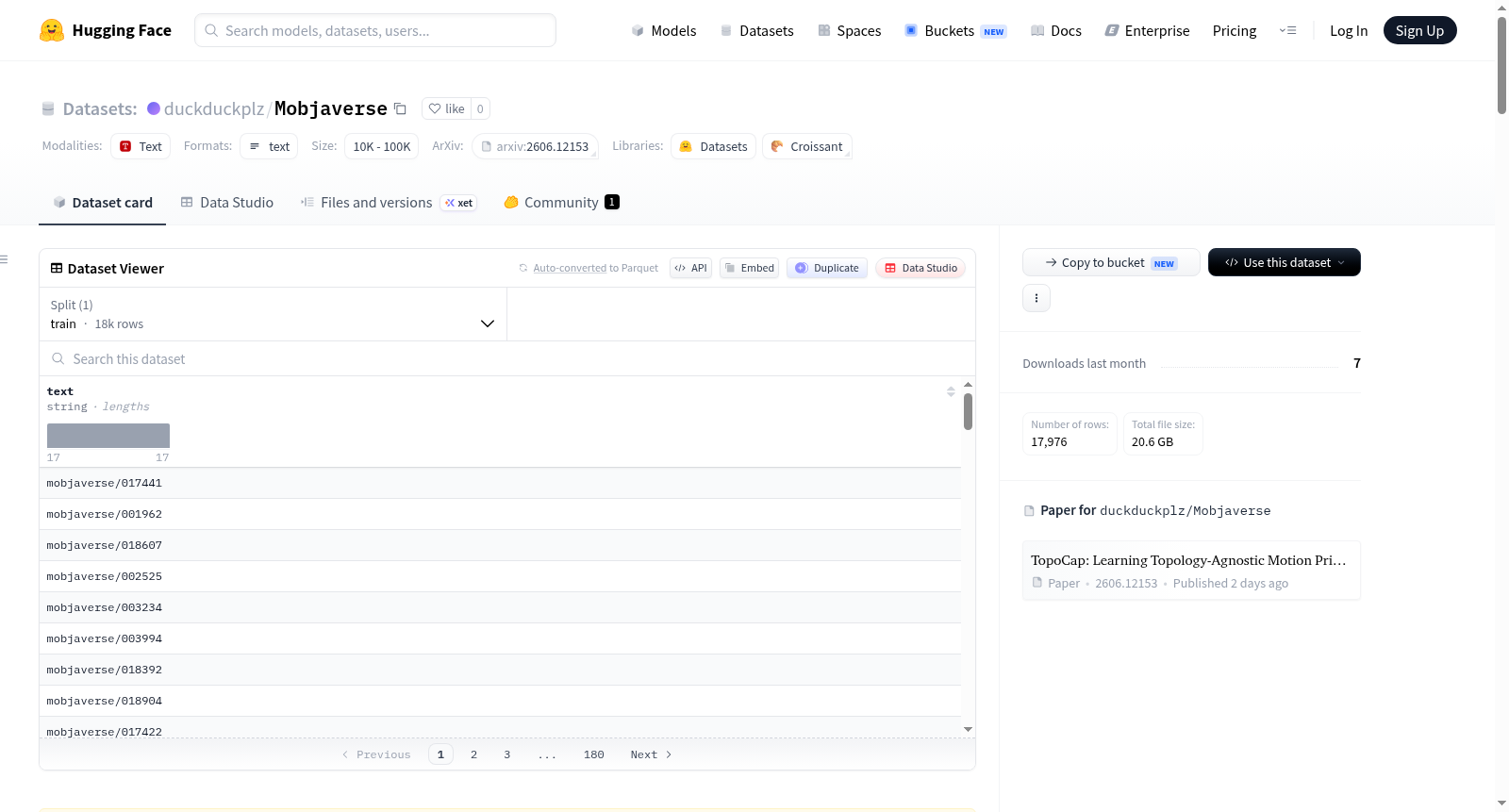Copy the dataset name with the copy icon

pos(400,108)
